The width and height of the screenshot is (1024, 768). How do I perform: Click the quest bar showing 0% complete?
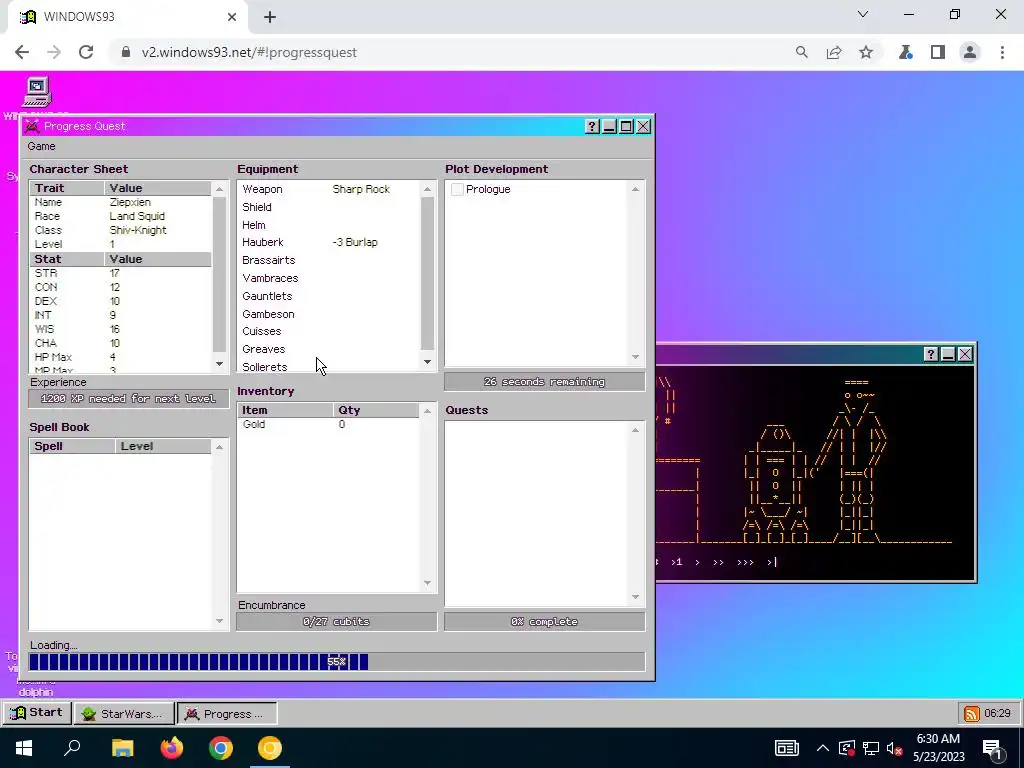pos(545,622)
